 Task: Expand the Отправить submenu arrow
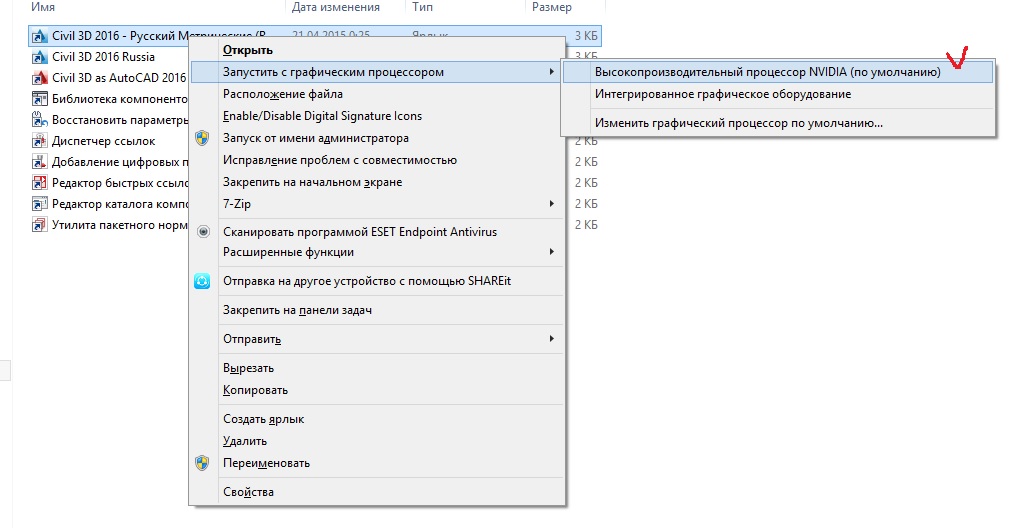click(551, 339)
